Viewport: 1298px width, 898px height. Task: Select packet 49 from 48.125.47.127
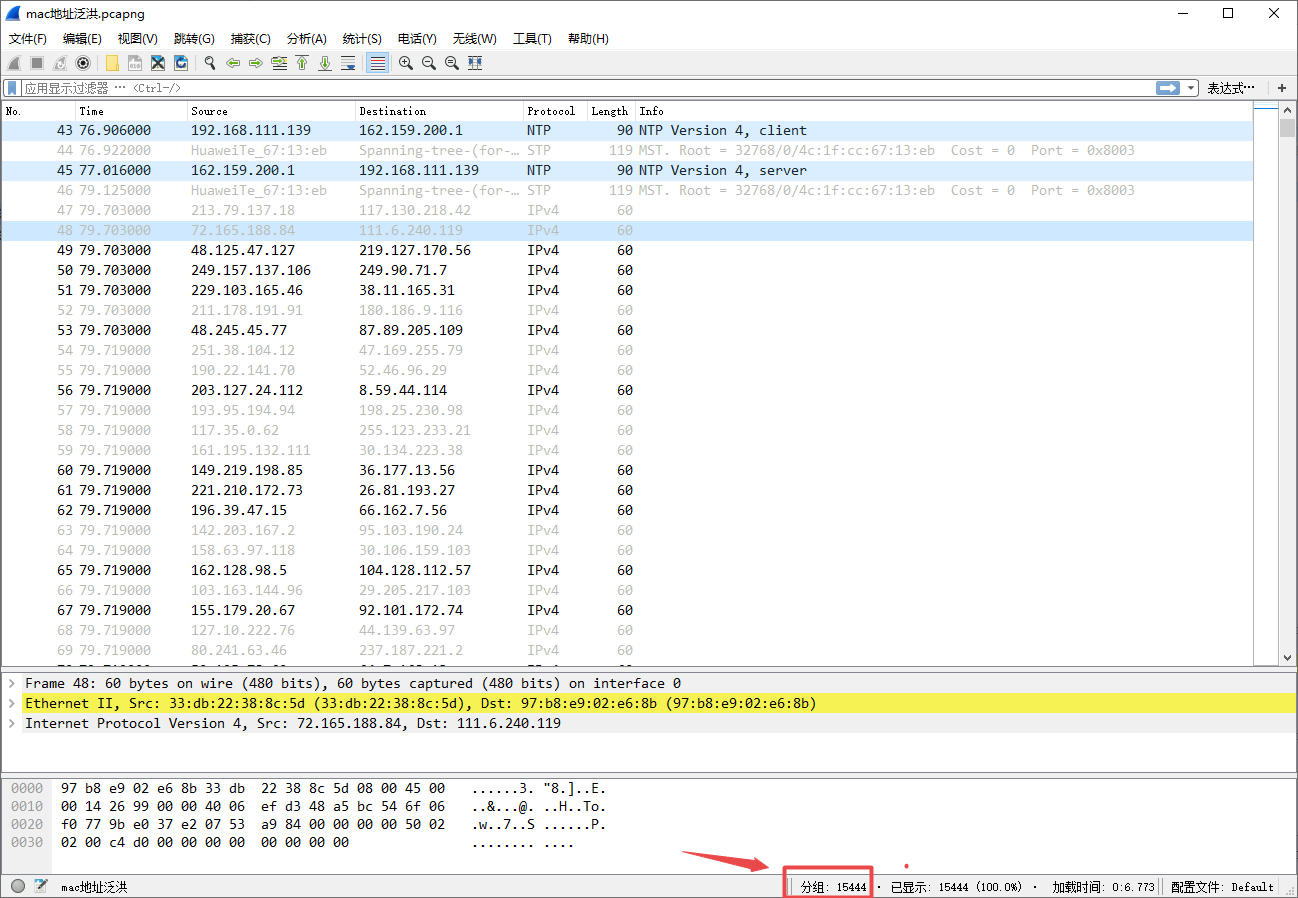point(627,250)
